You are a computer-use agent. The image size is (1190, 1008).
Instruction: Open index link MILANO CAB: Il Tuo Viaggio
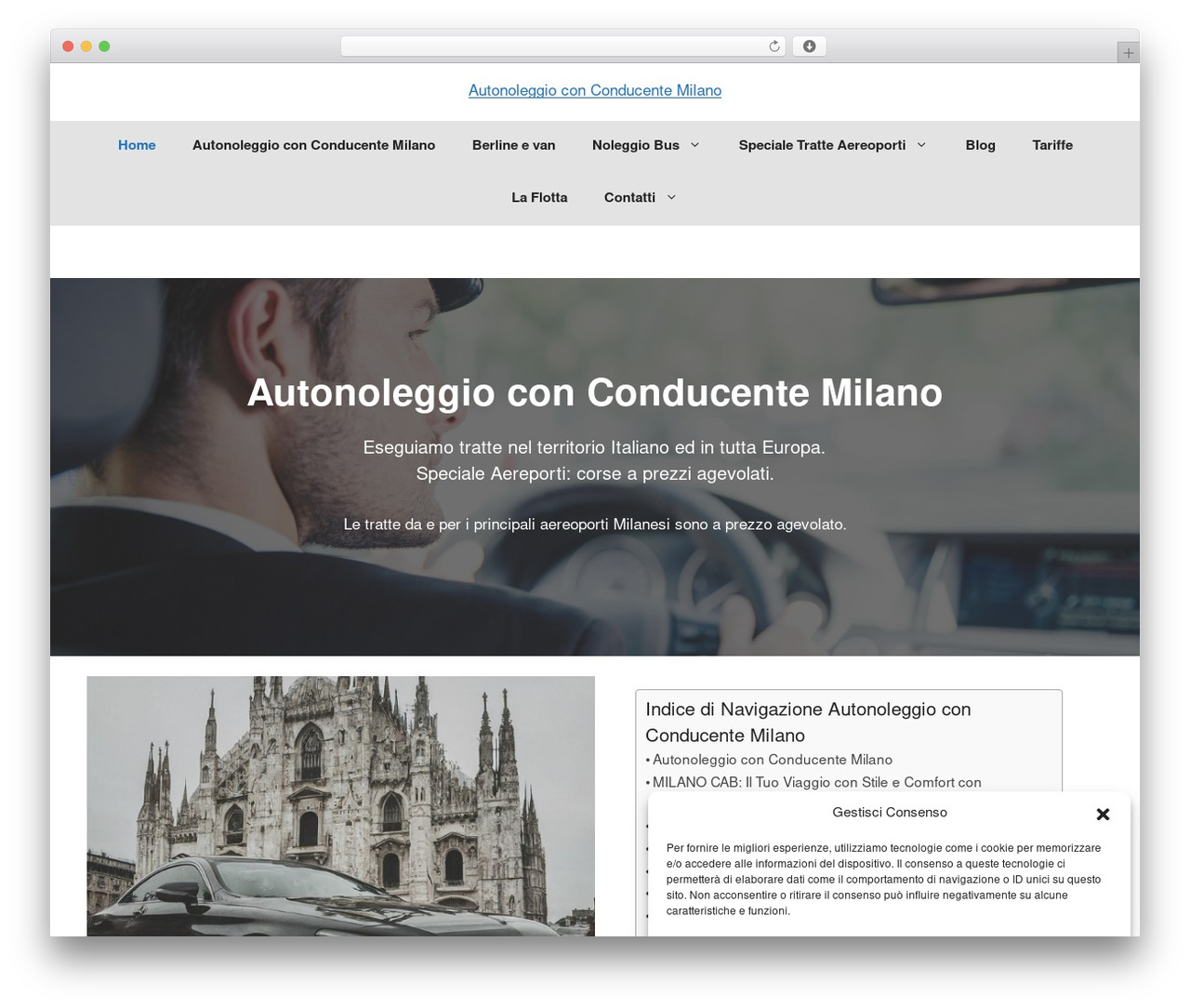coord(817,782)
